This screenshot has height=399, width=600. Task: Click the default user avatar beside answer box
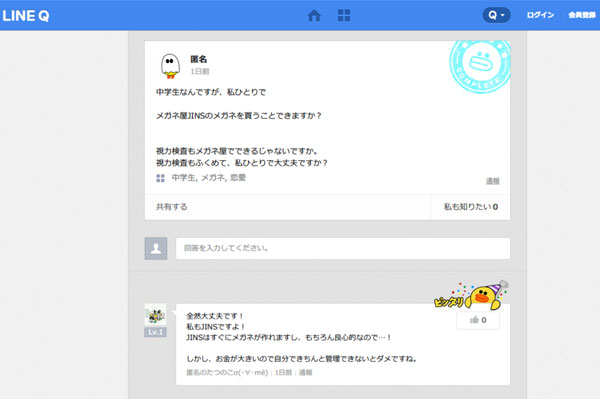pos(156,249)
